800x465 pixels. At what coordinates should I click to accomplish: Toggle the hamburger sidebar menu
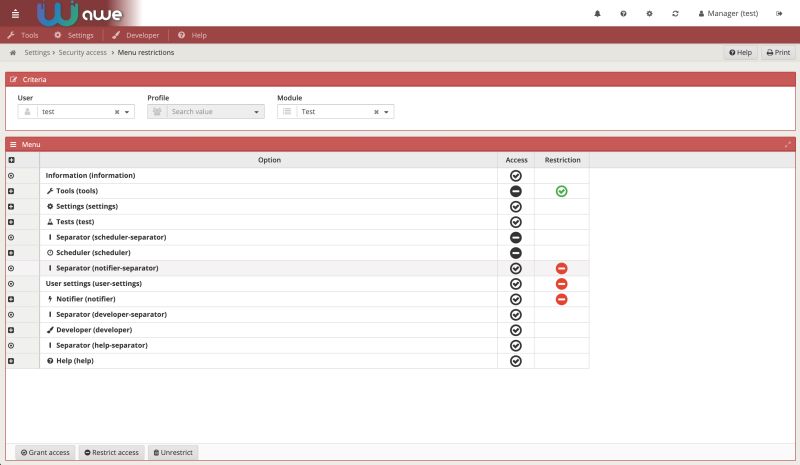15,14
